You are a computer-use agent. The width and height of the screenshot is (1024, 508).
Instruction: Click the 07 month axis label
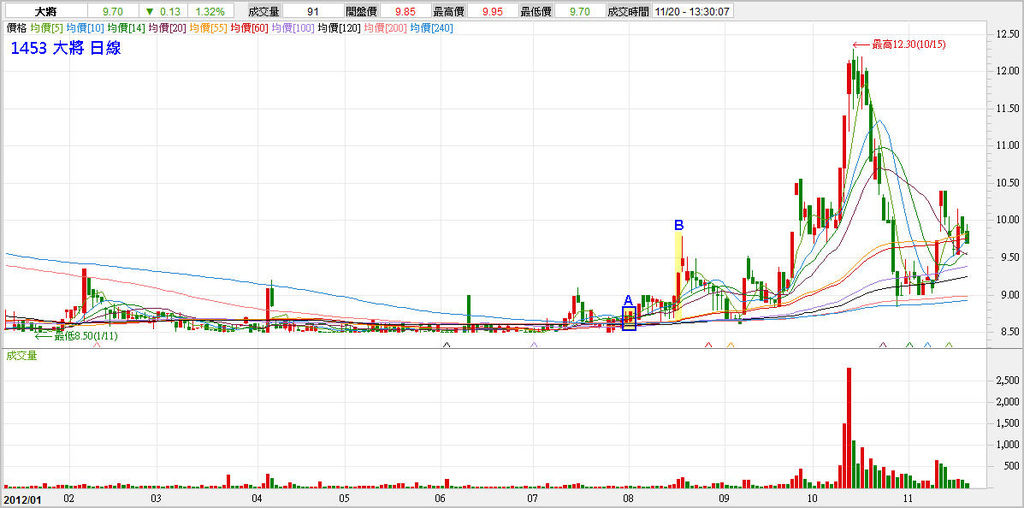click(532, 498)
